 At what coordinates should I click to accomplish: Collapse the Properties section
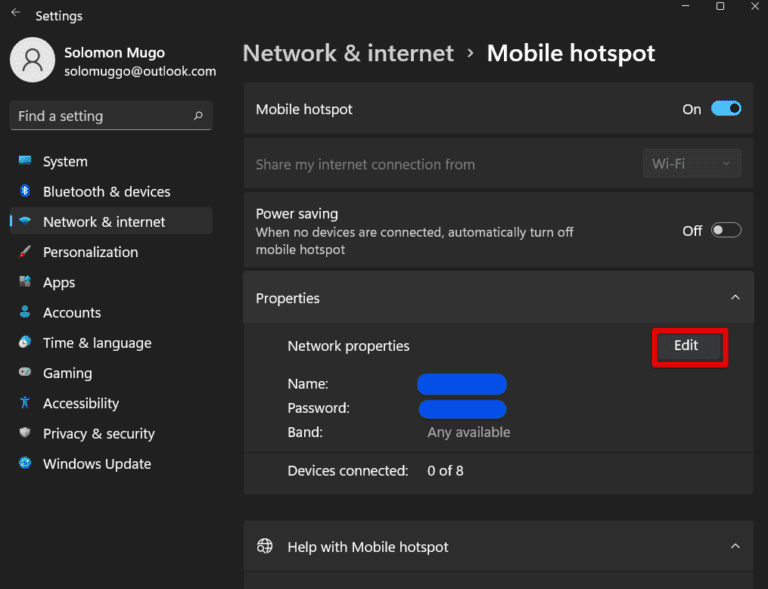(x=735, y=298)
